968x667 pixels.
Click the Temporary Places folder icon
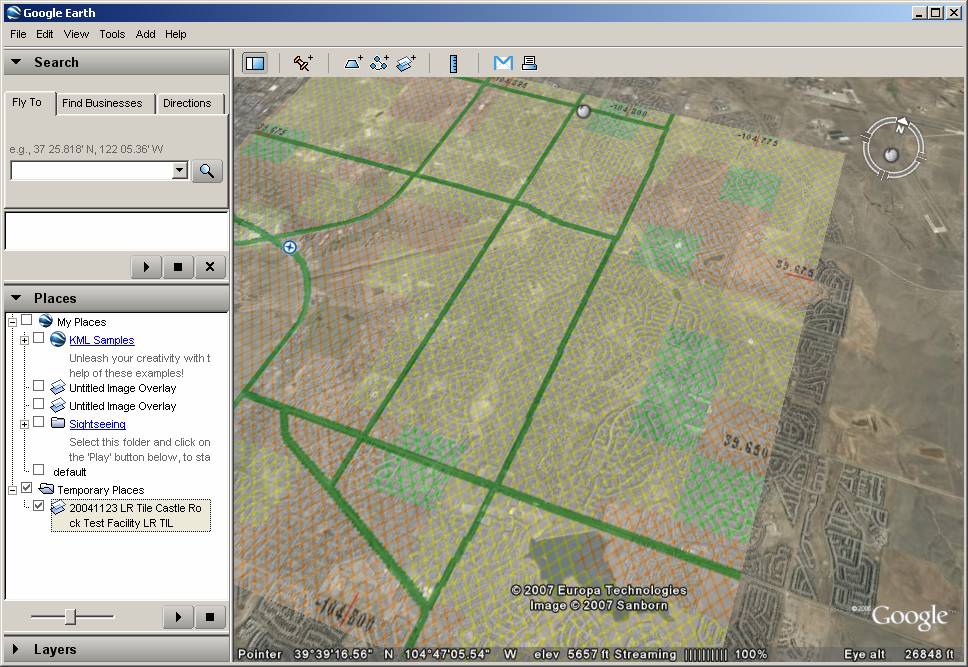[x=46, y=489]
